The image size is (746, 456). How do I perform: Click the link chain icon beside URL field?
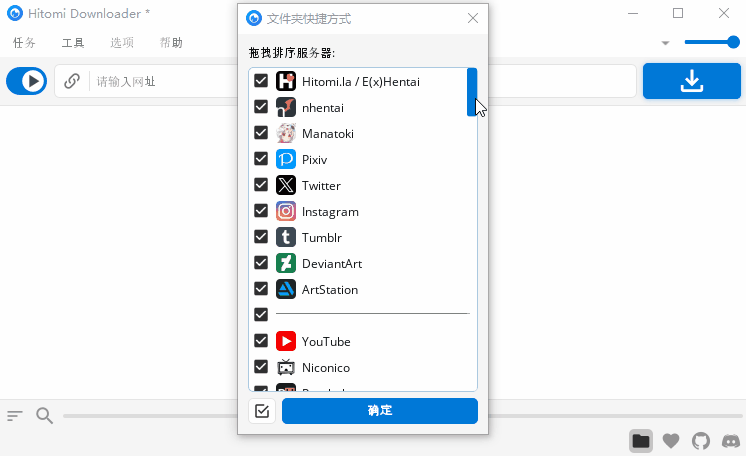click(x=72, y=81)
